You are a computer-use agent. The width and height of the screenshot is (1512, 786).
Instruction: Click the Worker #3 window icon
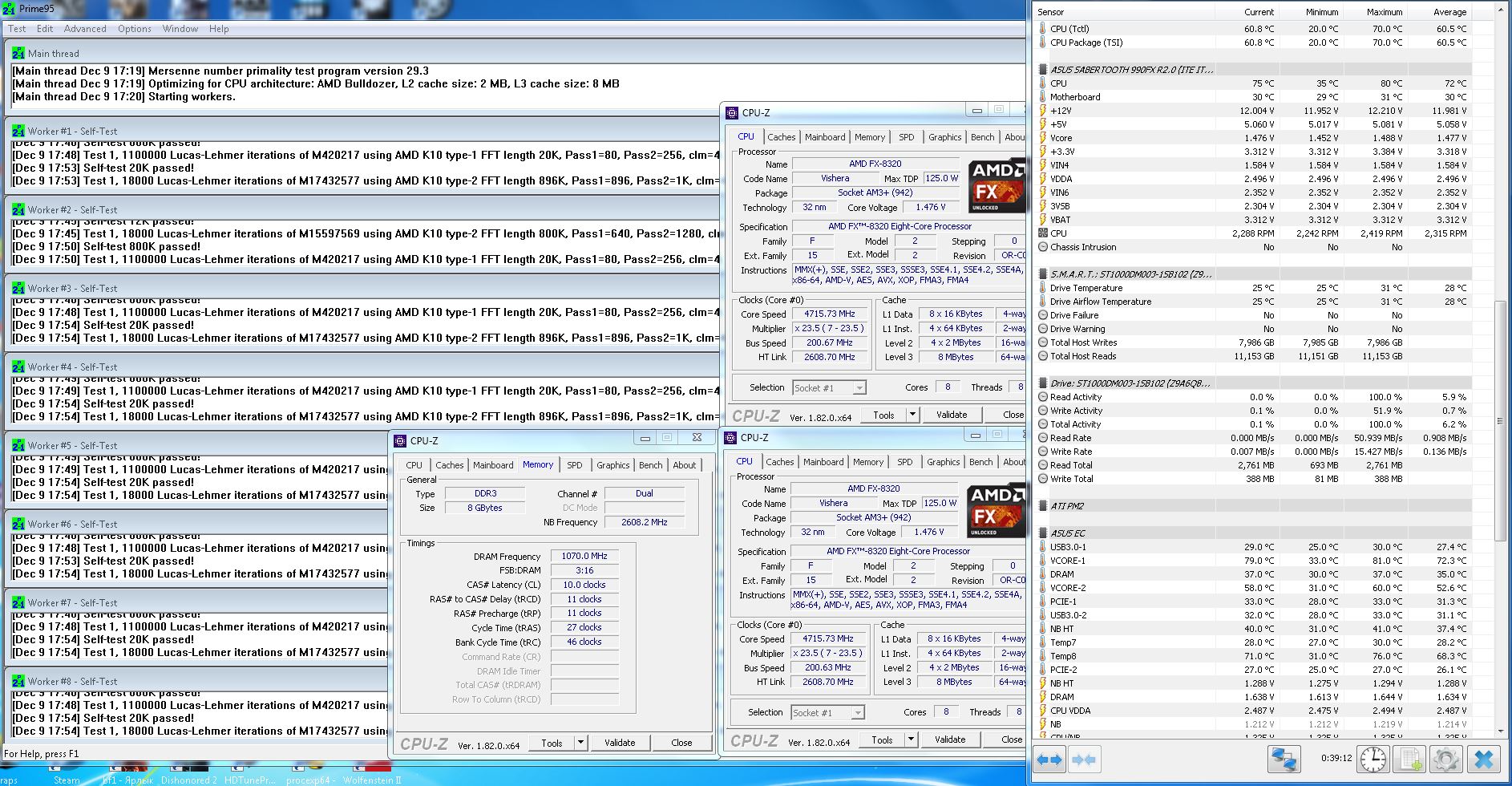(x=18, y=288)
